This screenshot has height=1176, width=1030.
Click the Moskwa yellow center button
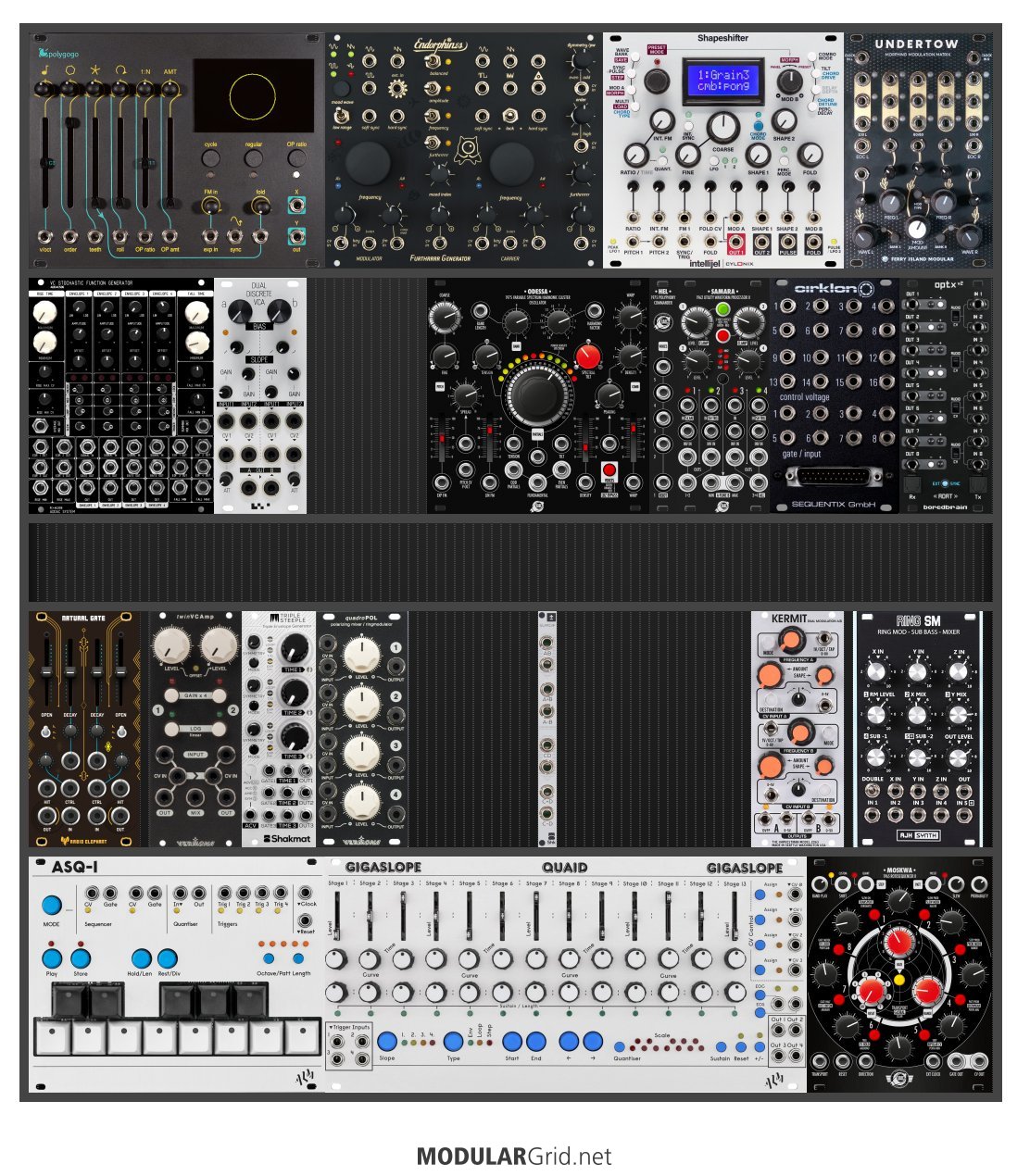point(898,979)
